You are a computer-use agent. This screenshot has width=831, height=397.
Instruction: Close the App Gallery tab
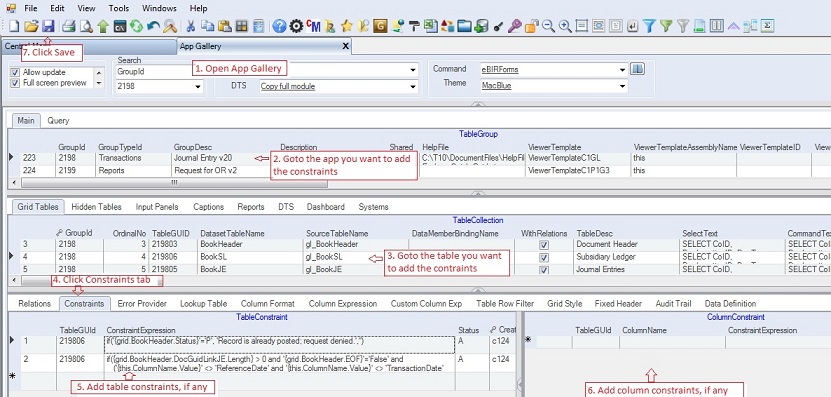click(x=346, y=46)
